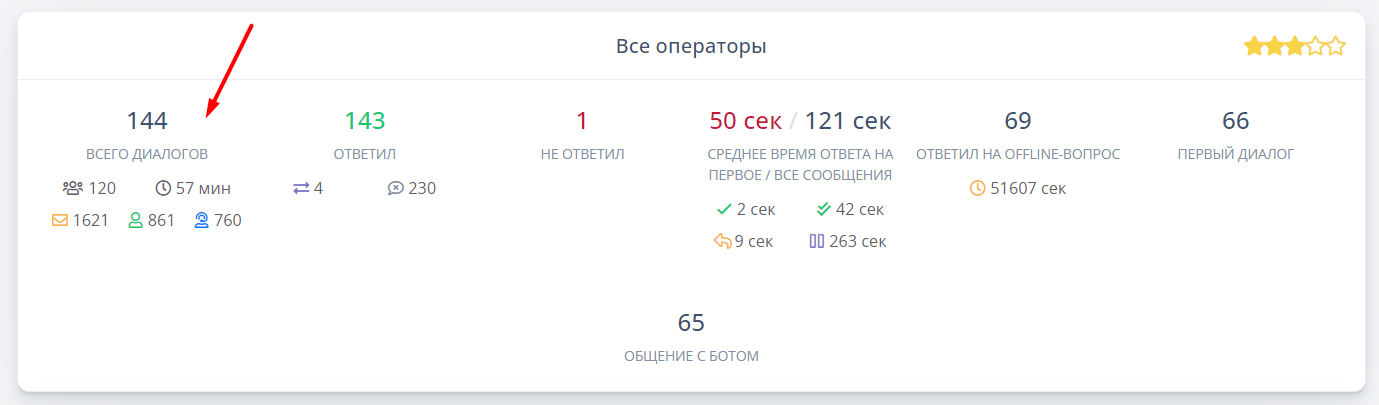Click the orange reply arrow icon beside 9 сек
1379x405 pixels.
tap(722, 241)
